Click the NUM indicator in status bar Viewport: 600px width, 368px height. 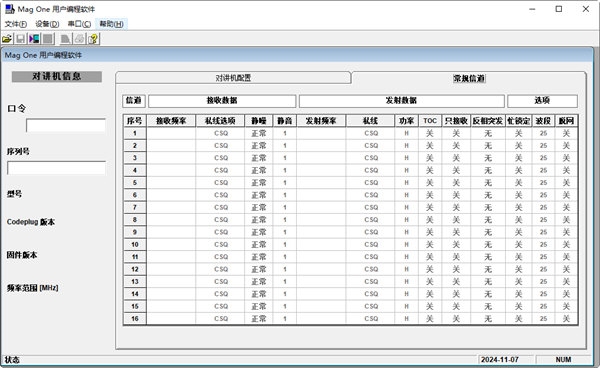tap(563, 360)
